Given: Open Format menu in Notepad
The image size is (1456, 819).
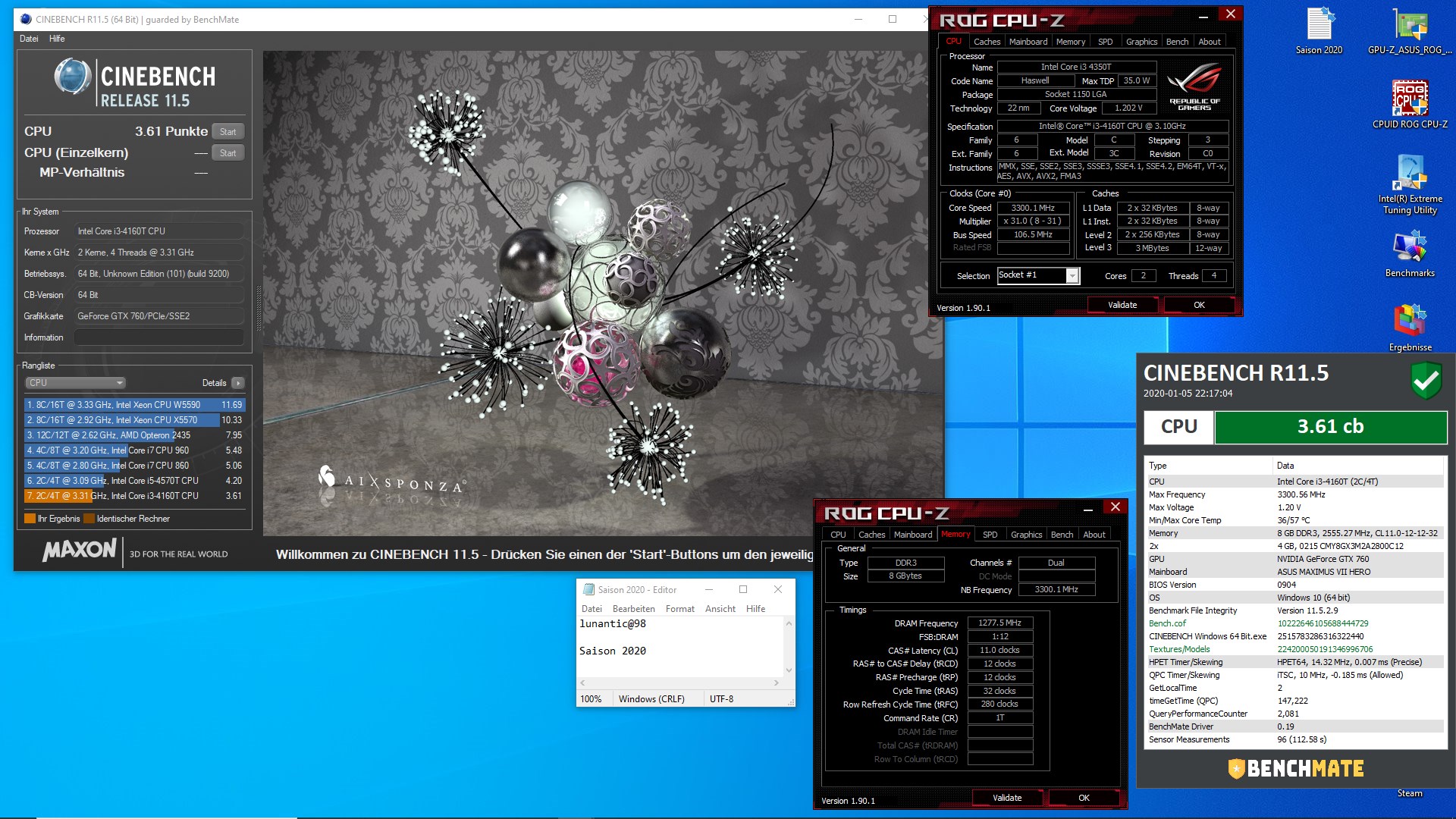Looking at the screenshot, I should pyautogui.click(x=679, y=609).
